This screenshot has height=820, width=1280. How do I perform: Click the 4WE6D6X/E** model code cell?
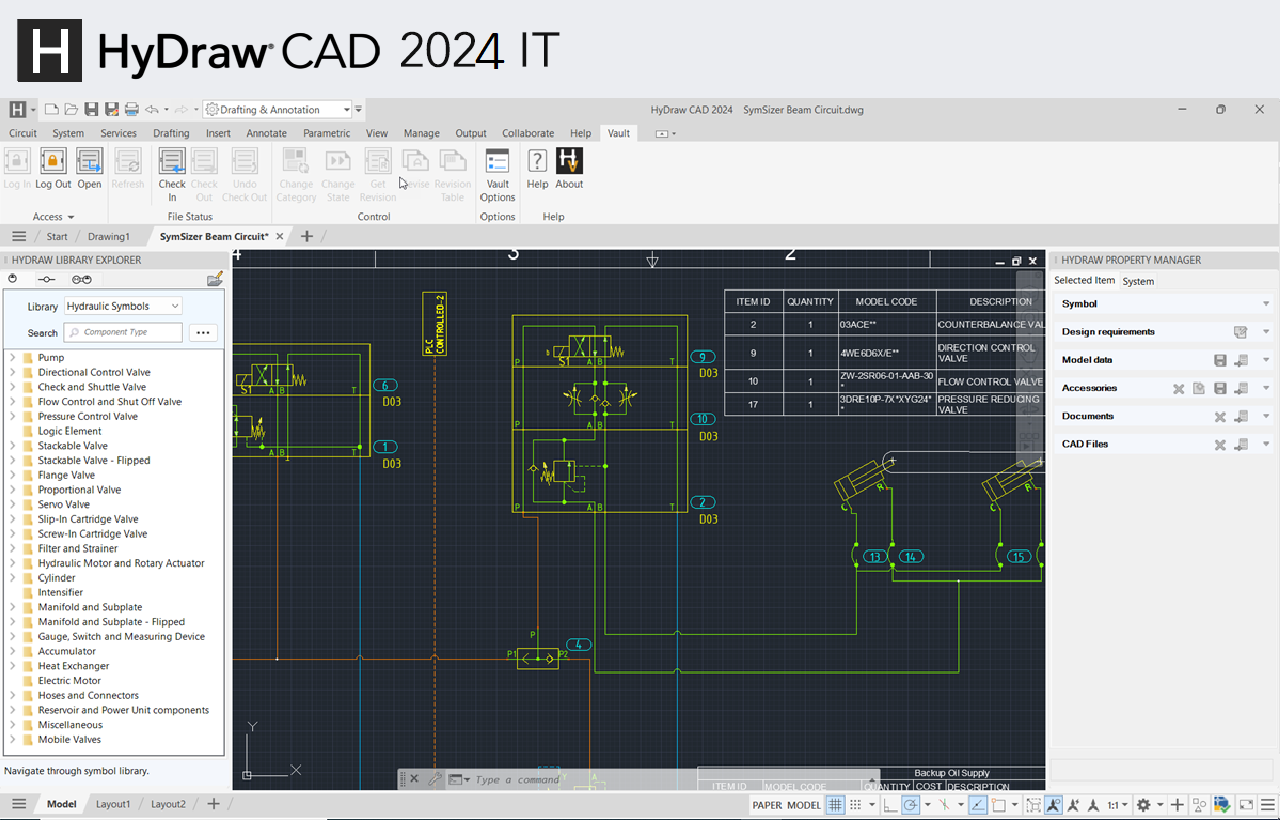[x=886, y=353]
